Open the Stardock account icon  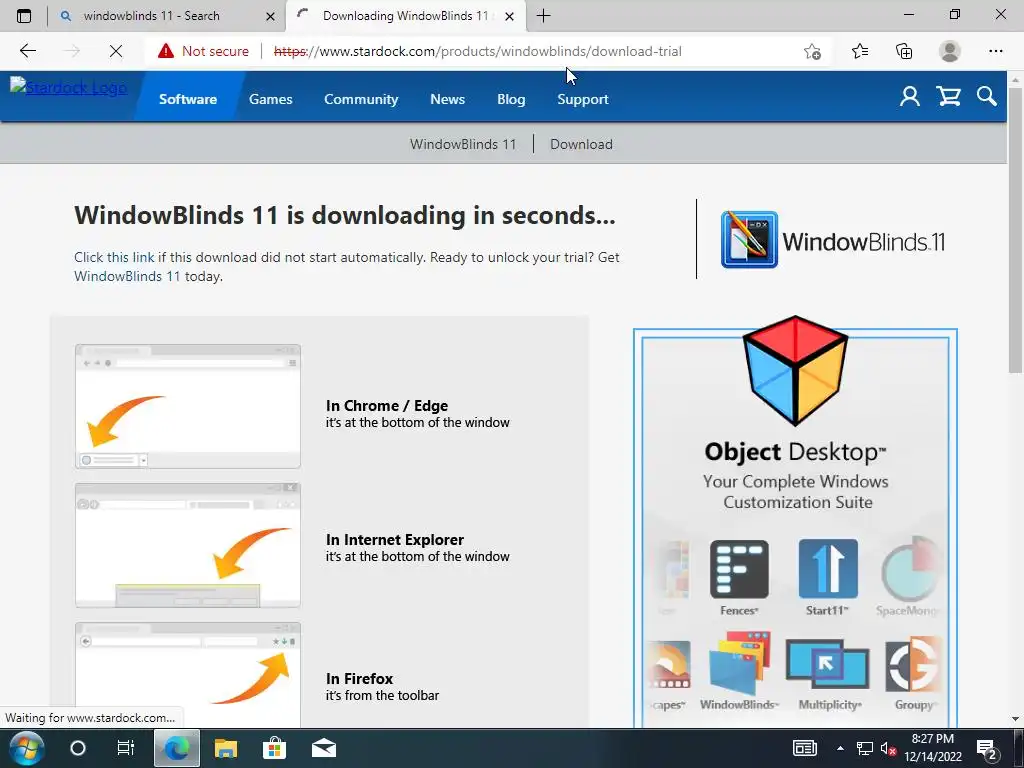910,97
